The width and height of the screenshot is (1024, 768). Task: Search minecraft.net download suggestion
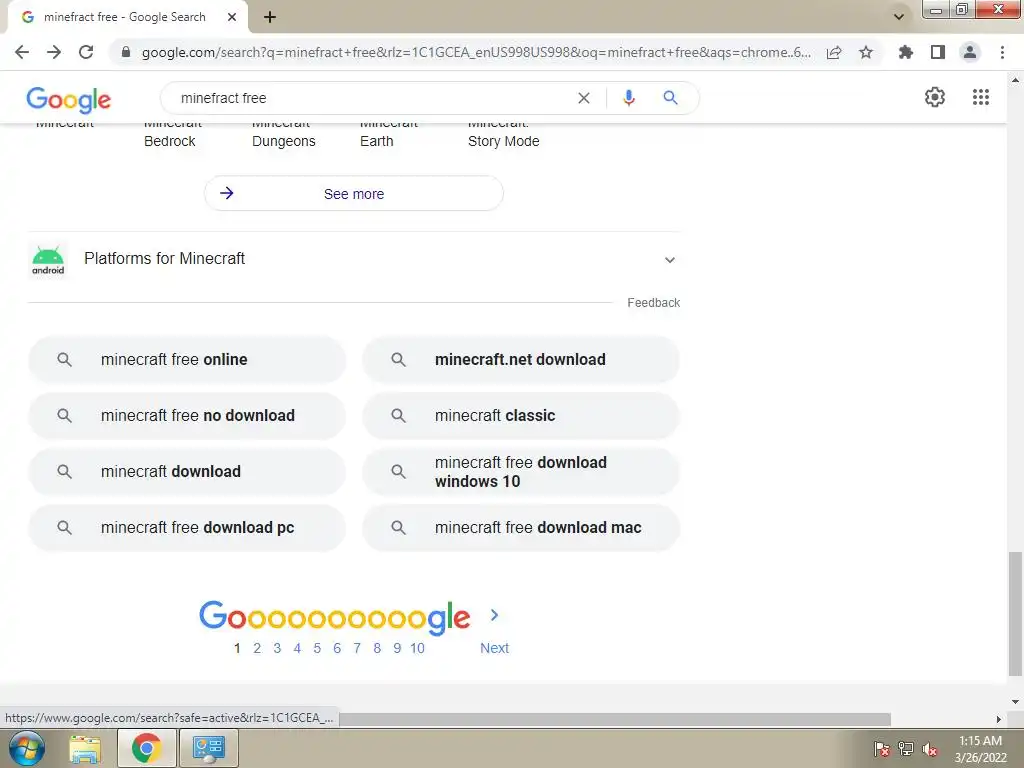[x=521, y=359]
